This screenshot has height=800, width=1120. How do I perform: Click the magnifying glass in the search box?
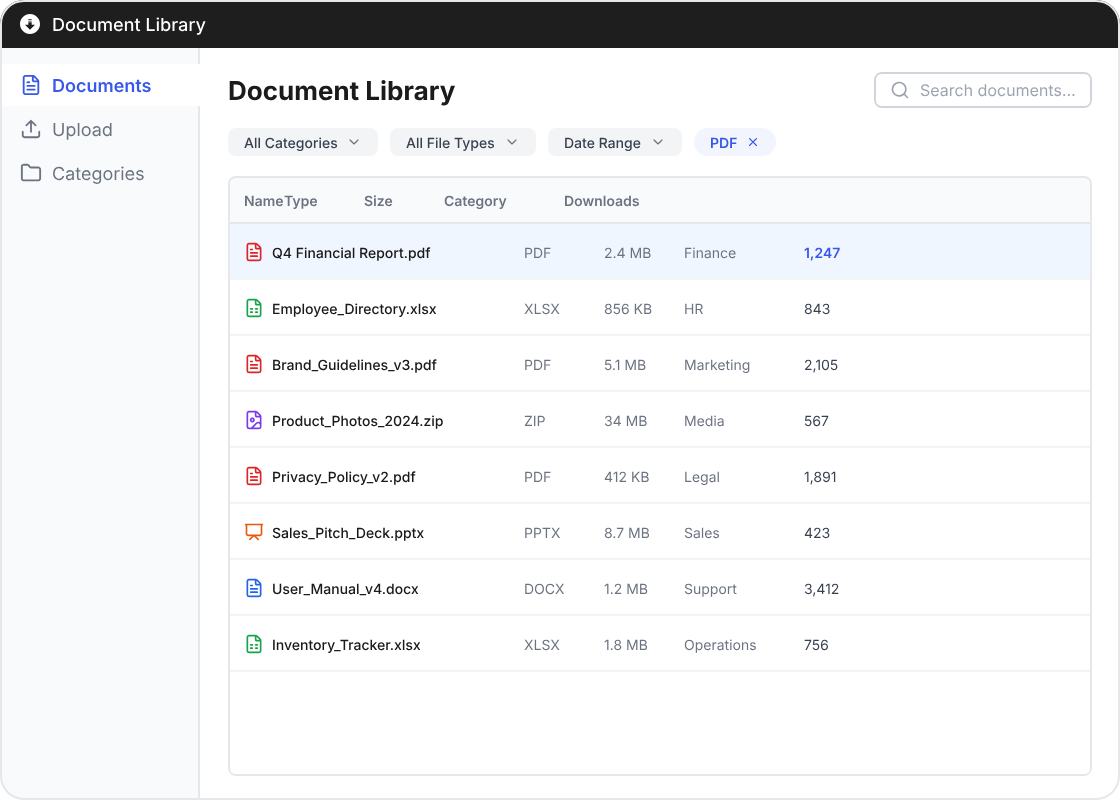coord(899,90)
